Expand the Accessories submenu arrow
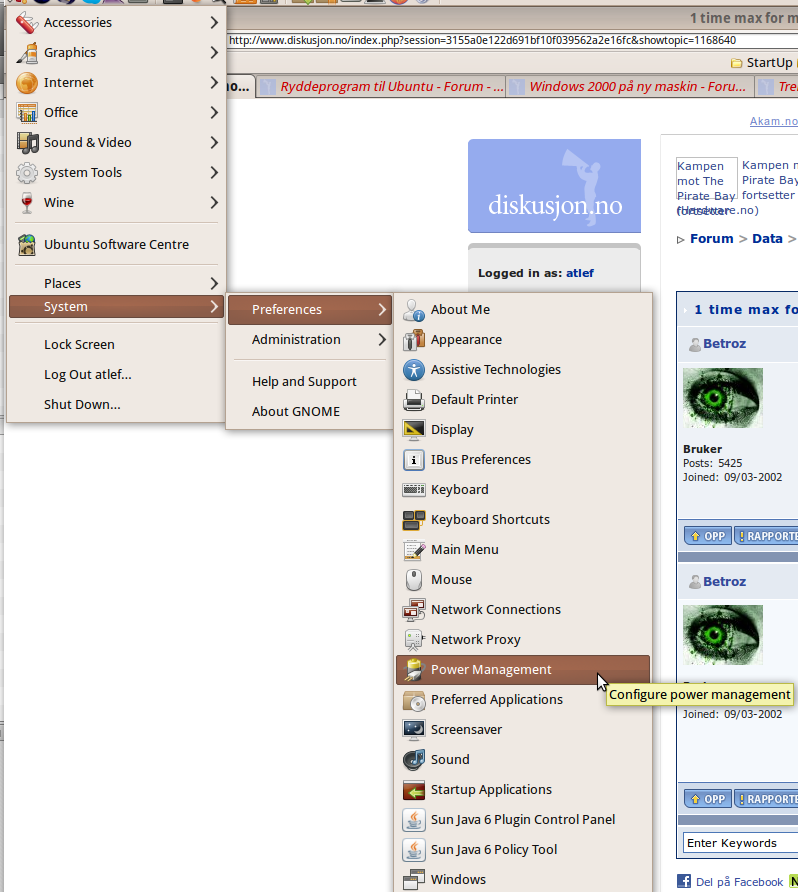798x892 pixels. tap(214, 23)
